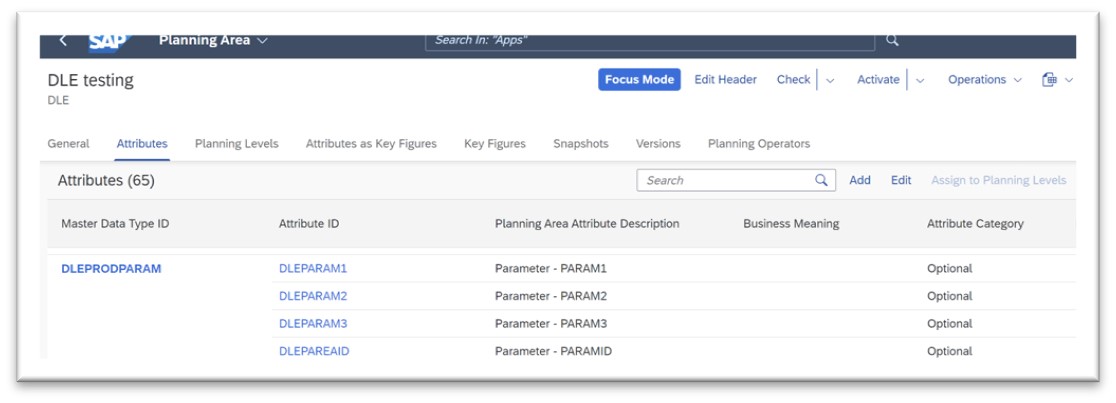Screen dimensions: 1116x403
Task: Open the Planning Levels tab
Action: [x=236, y=144]
